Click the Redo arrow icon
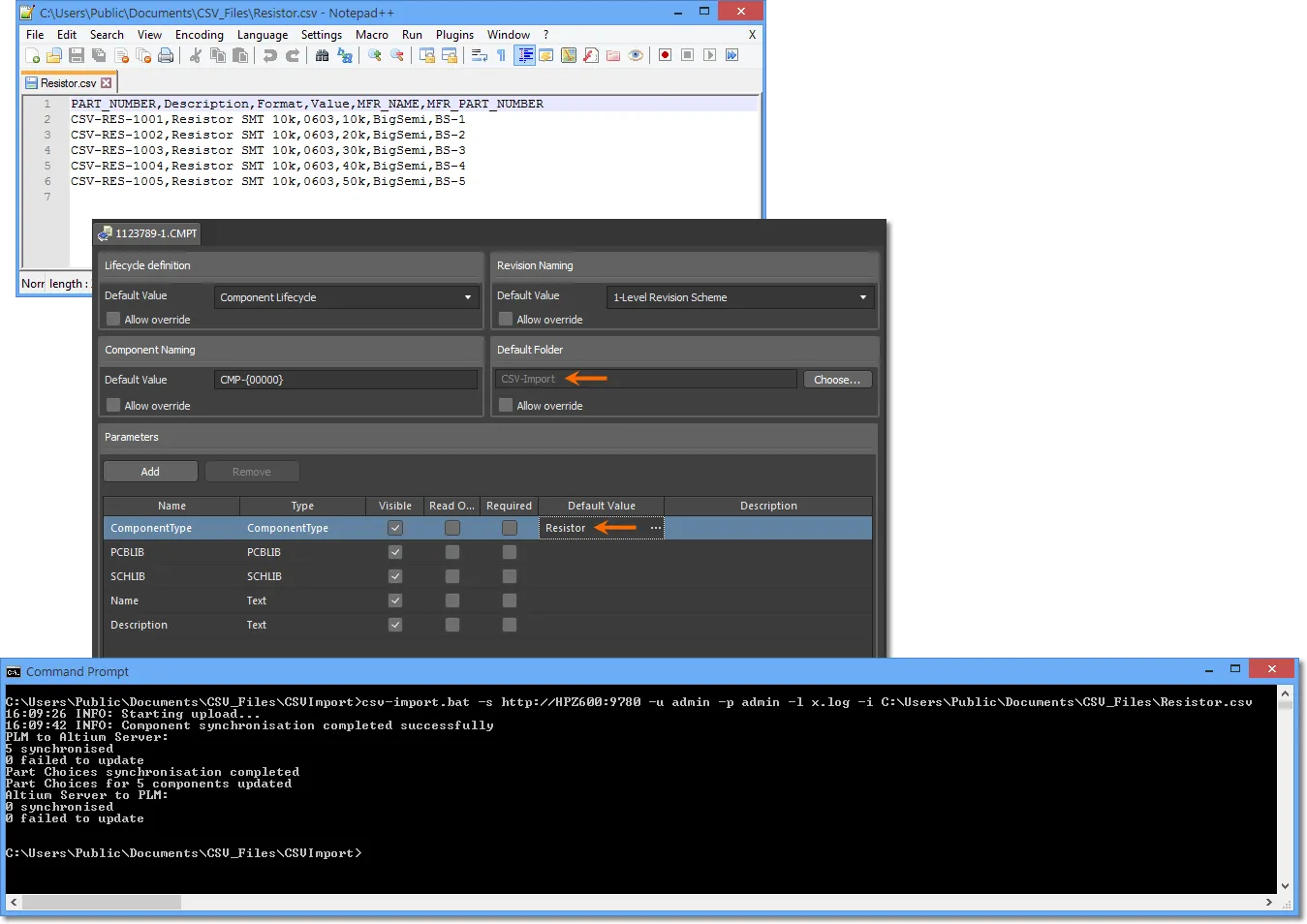Screen dimensions: 1307x924 [x=292, y=55]
